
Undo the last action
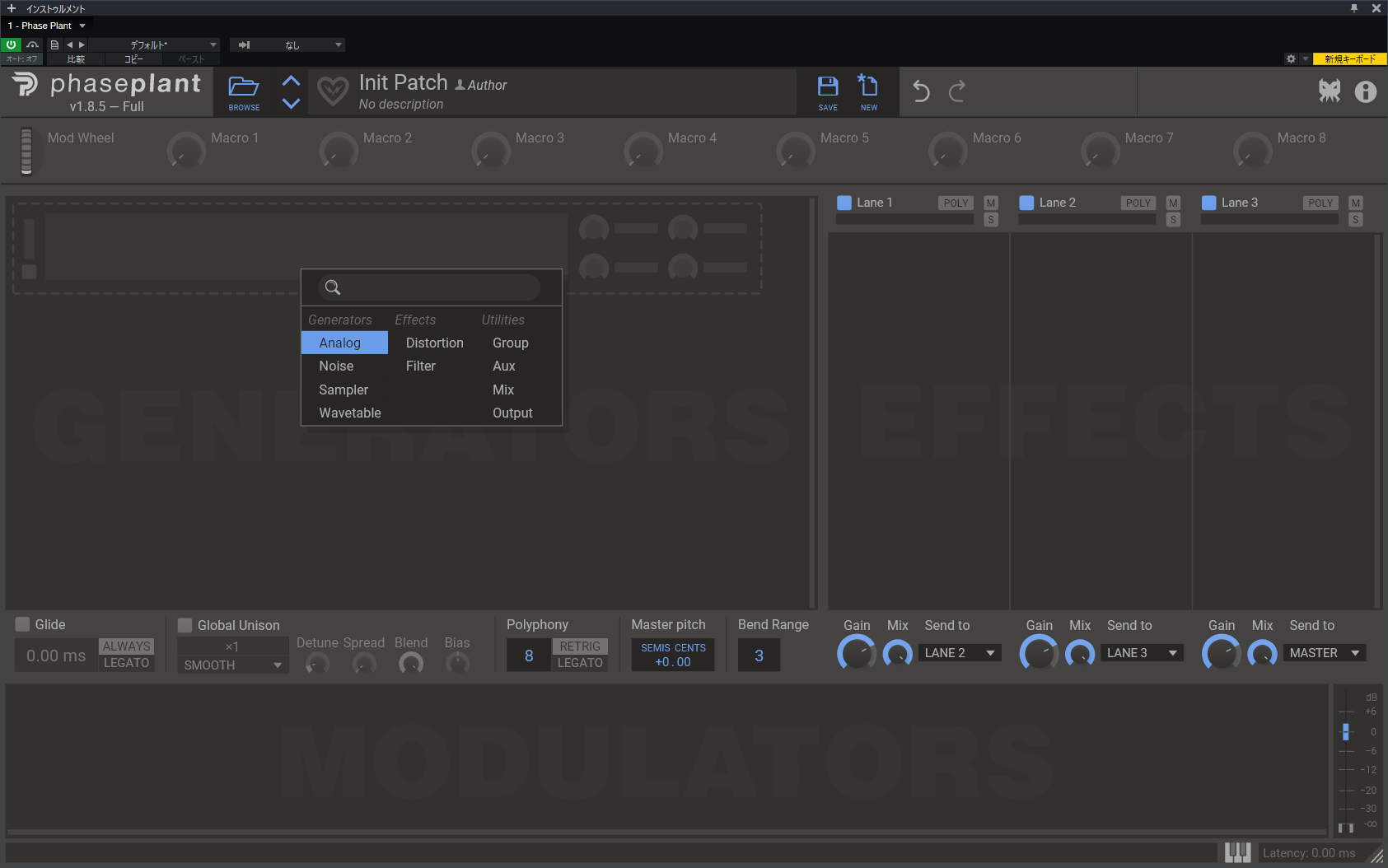click(921, 91)
